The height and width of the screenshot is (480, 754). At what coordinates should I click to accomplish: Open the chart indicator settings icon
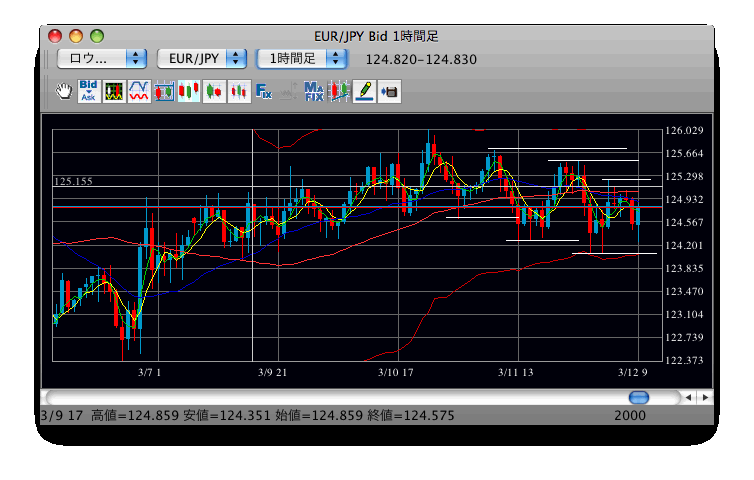coord(114,91)
